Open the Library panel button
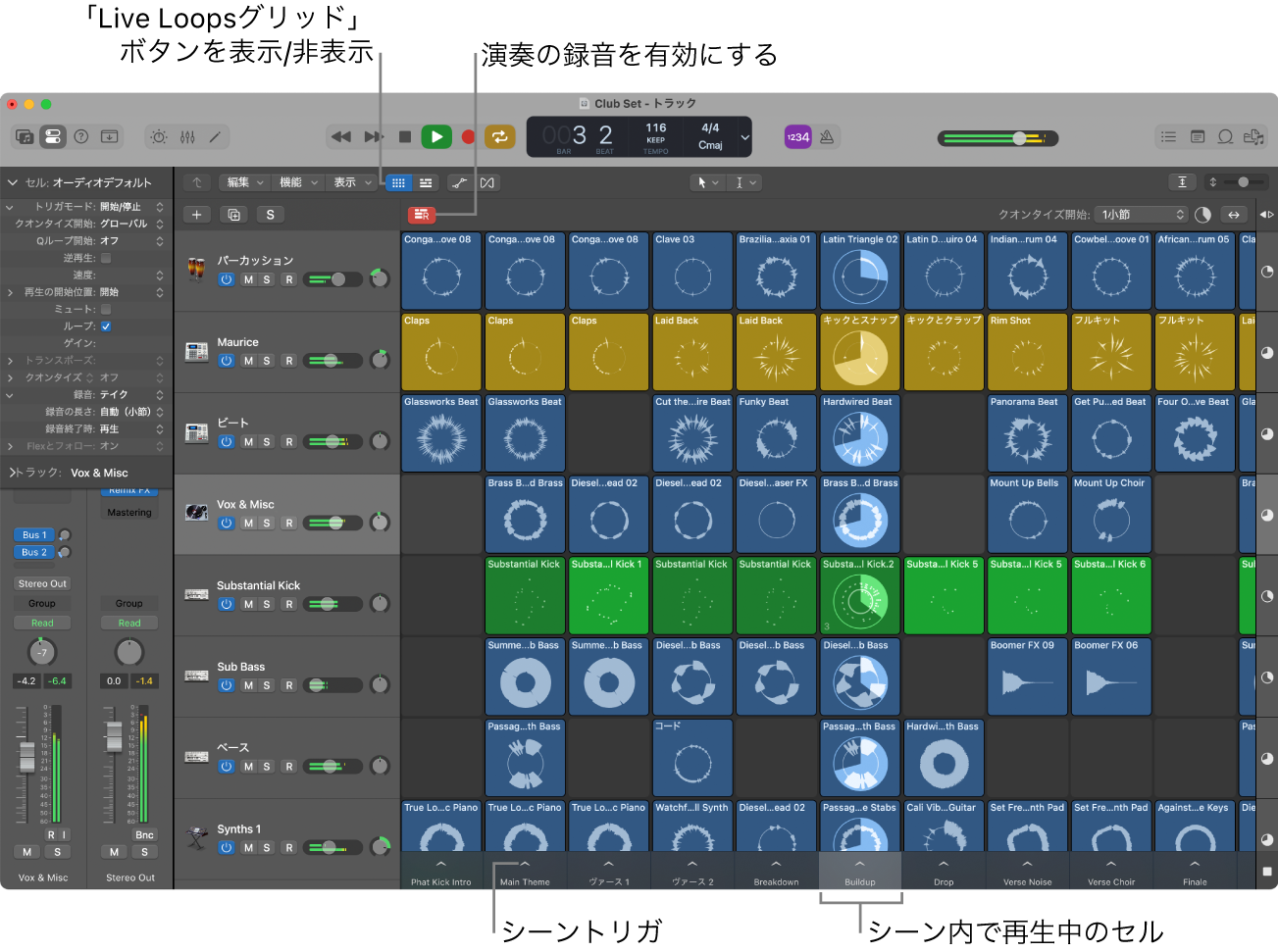Viewport: 1278px width, 952px height. click(x=25, y=137)
